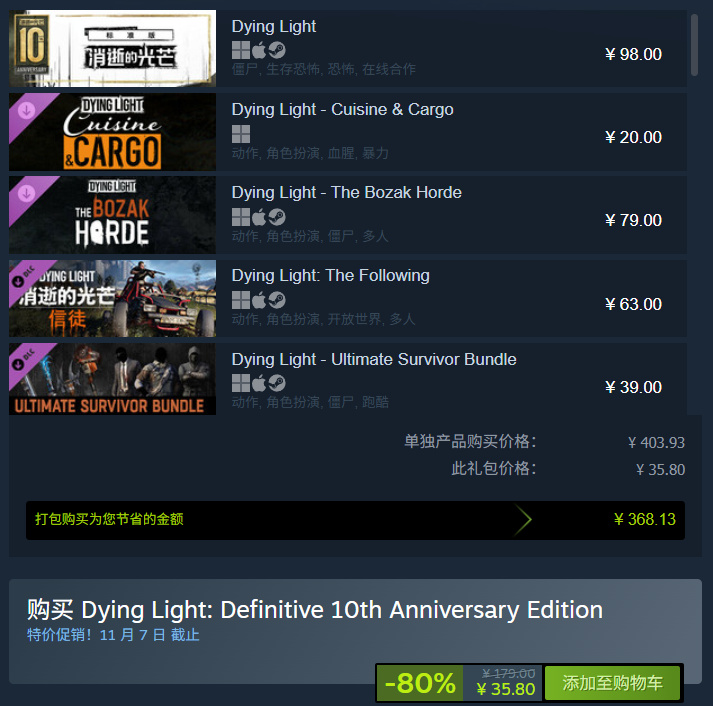The height and width of the screenshot is (706, 713).
Task: Click Apple icon under The Bozak Horde
Action: [x=259, y=217]
